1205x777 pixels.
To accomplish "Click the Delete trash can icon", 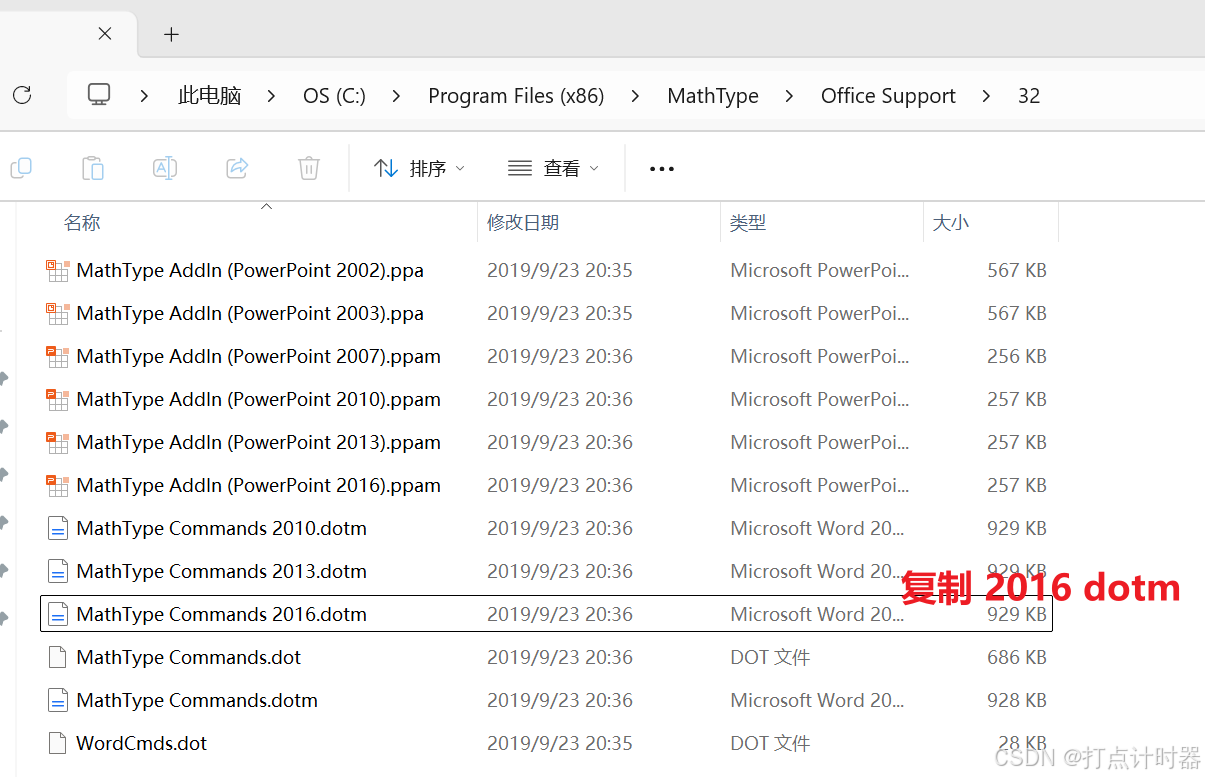I will [x=309, y=168].
